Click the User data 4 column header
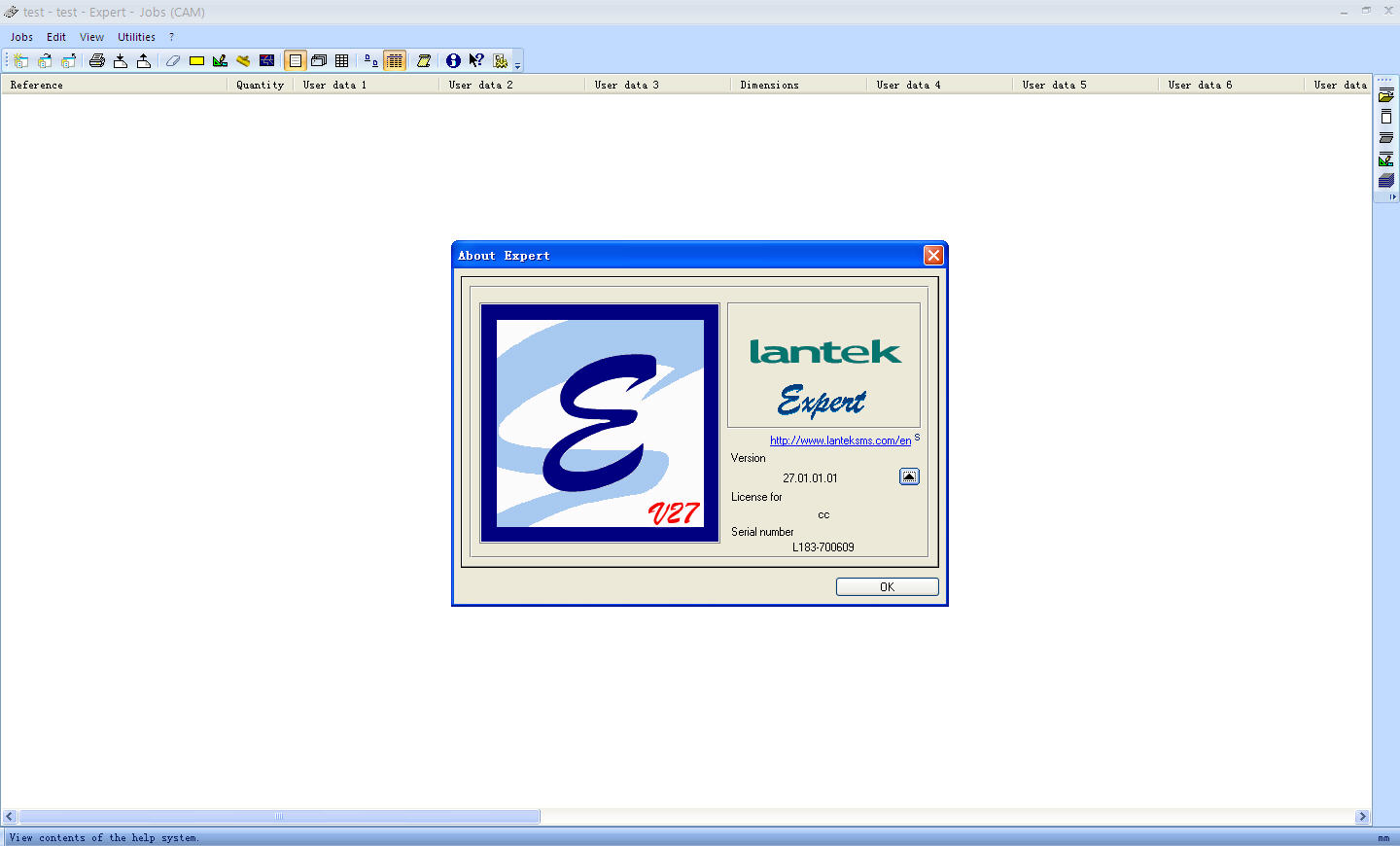Image resolution: width=1400 pixels, height=846 pixels. [939, 85]
